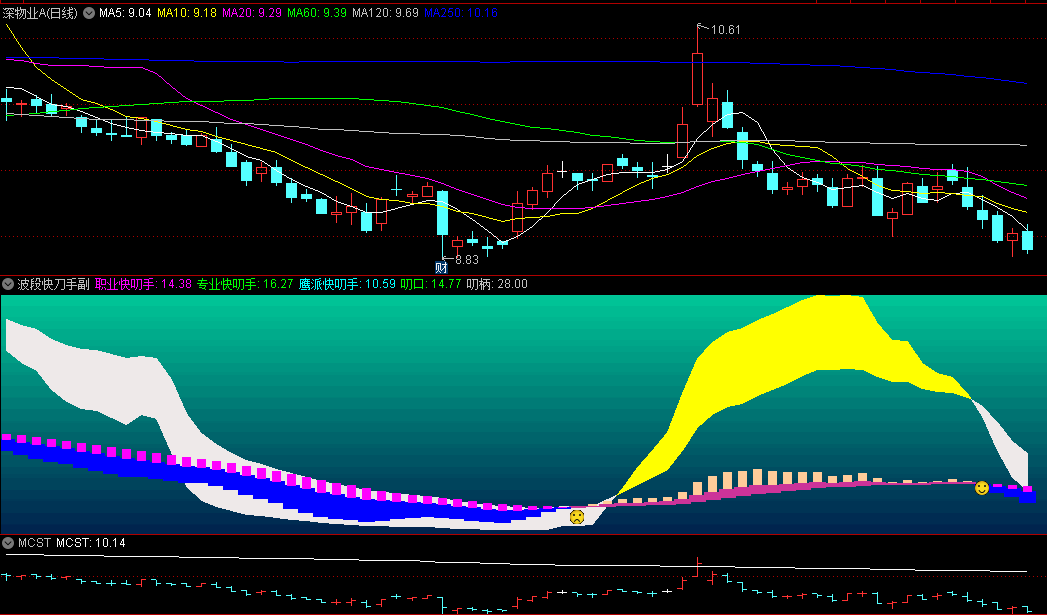Click the 职业快叨手: 14.38 value

[x=144, y=284]
